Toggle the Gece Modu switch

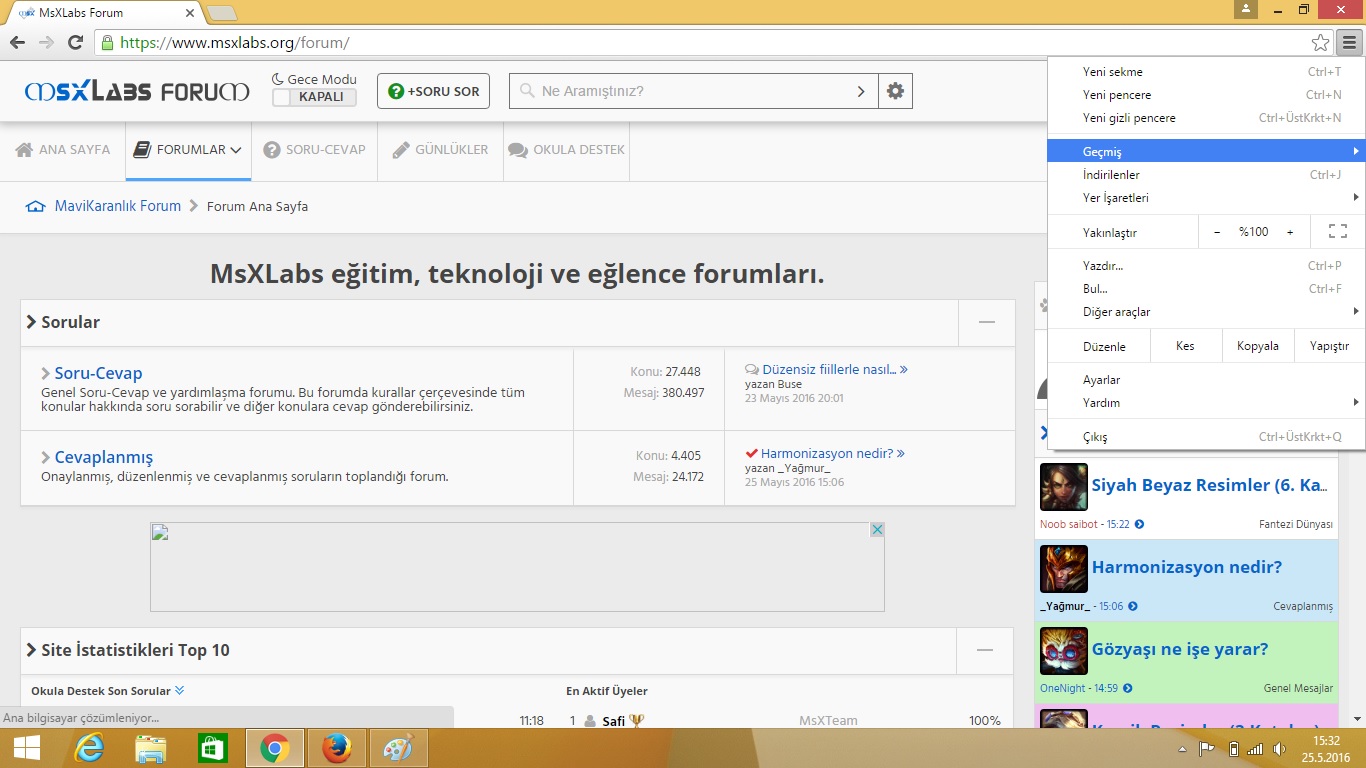(x=314, y=97)
